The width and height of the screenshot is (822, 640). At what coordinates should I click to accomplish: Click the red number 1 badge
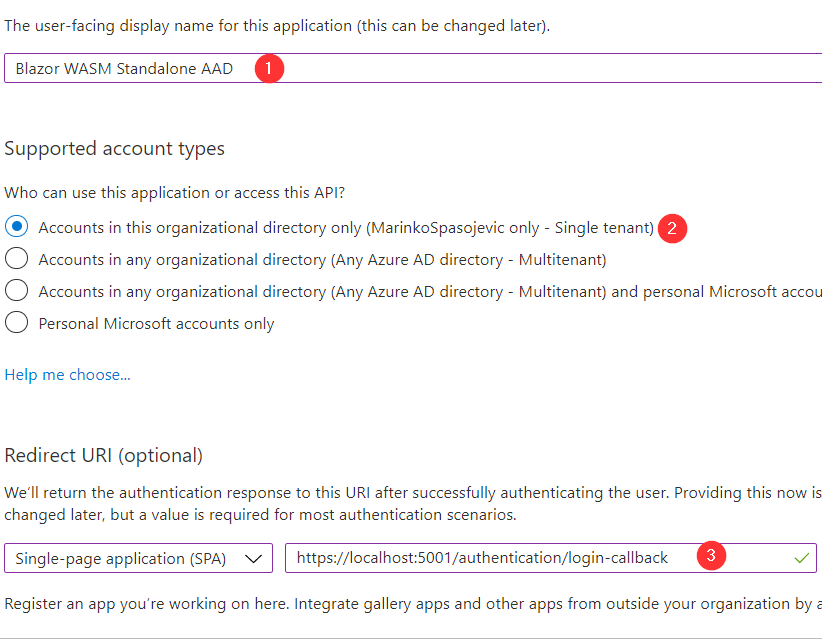269,69
